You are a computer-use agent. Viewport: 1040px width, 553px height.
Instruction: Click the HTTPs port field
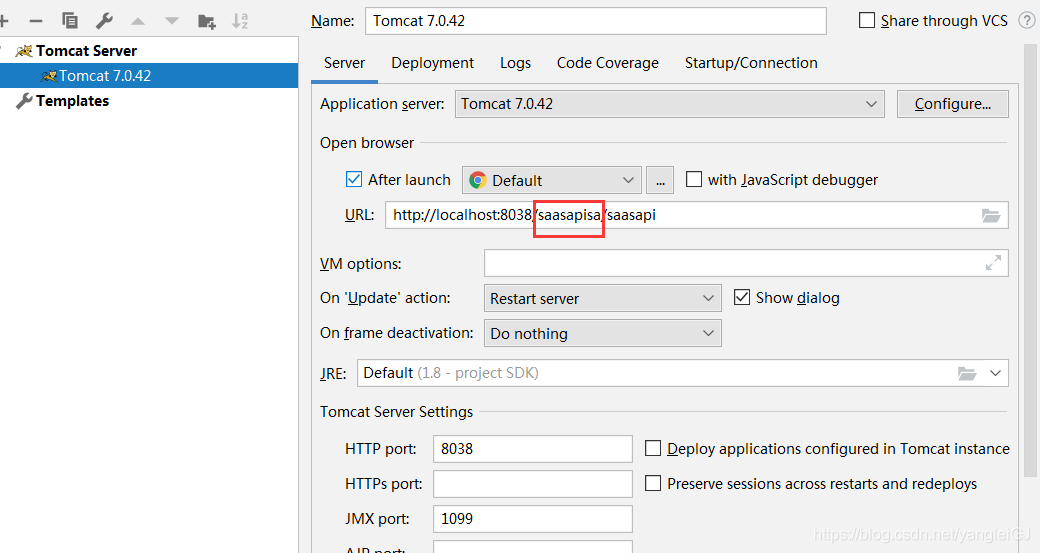(533, 484)
